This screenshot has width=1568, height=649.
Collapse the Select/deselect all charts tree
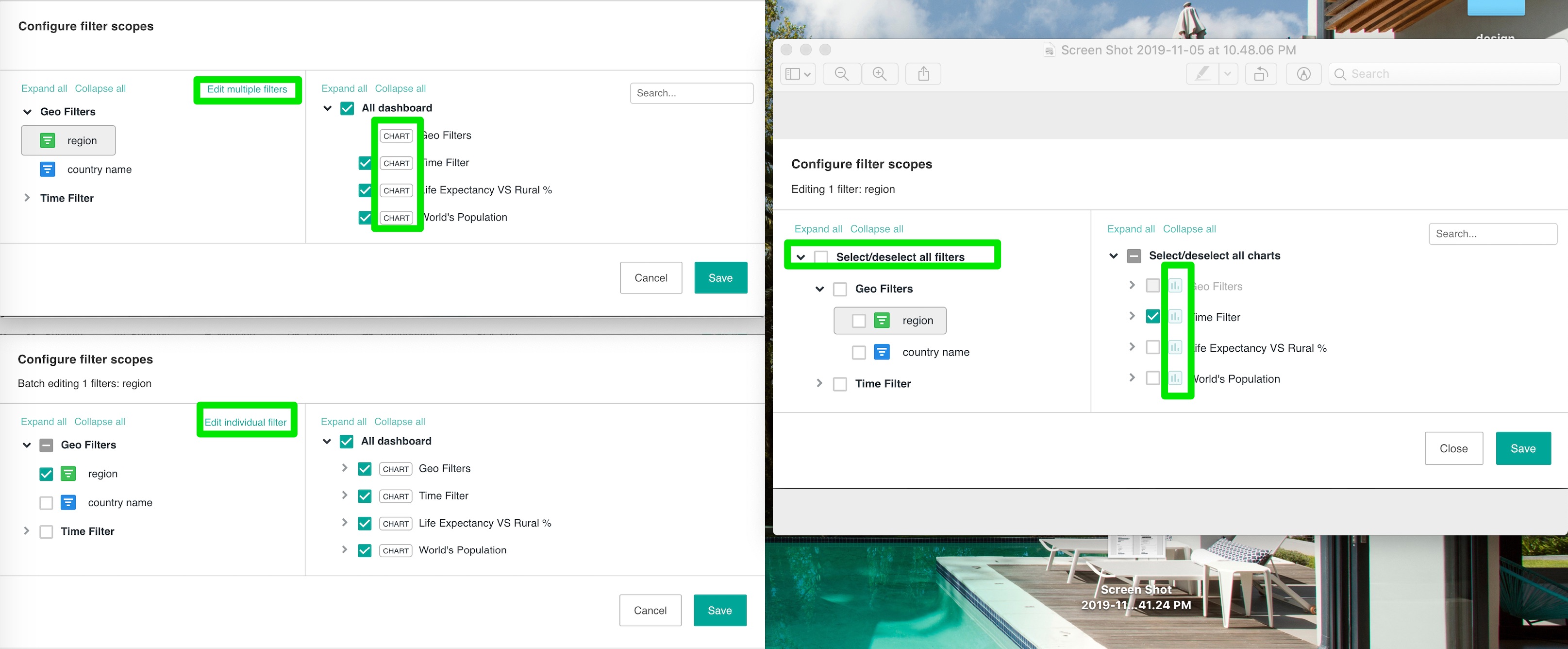[x=1113, y=256]
